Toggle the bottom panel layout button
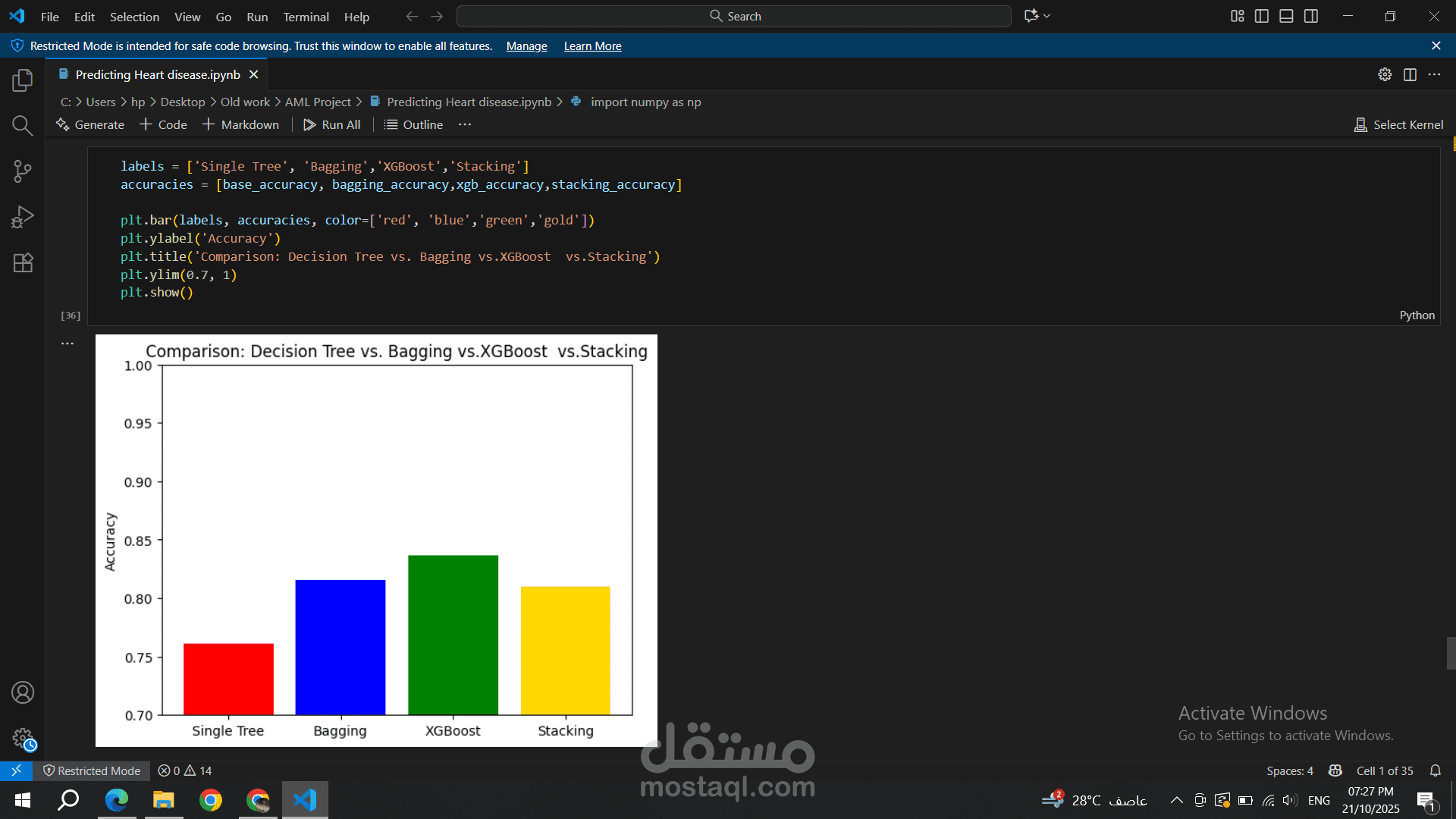The height and width of the screenshot is (819, 1456). pos(1286,16)
